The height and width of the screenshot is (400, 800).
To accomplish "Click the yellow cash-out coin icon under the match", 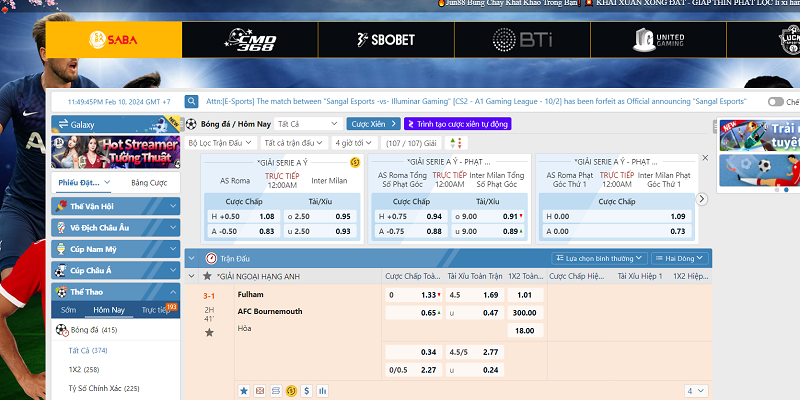I will pos(291,391).
